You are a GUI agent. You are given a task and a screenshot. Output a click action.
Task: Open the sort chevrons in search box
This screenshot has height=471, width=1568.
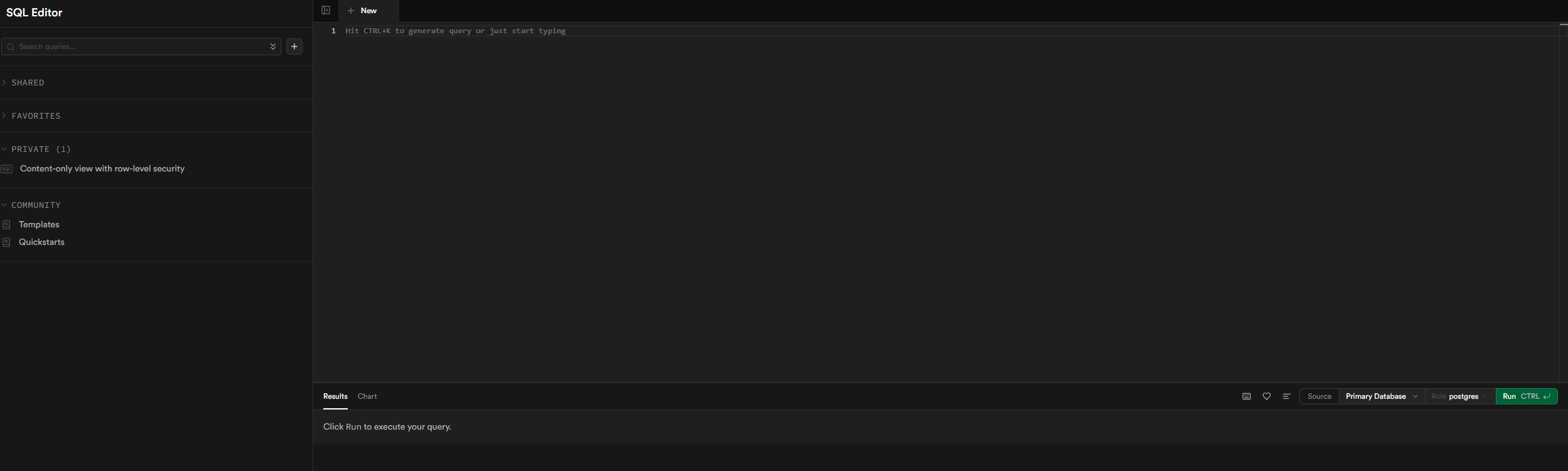click(273, 46)
